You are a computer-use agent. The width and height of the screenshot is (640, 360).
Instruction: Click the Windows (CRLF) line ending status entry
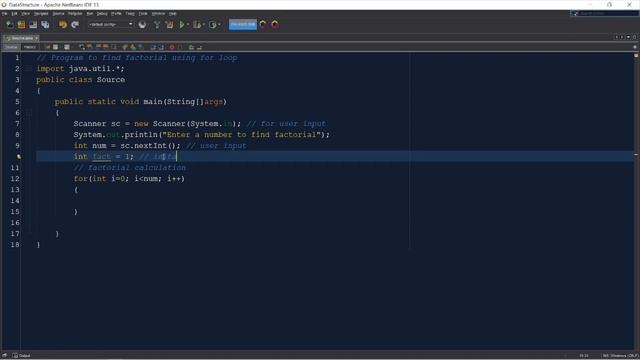[620, 356]
